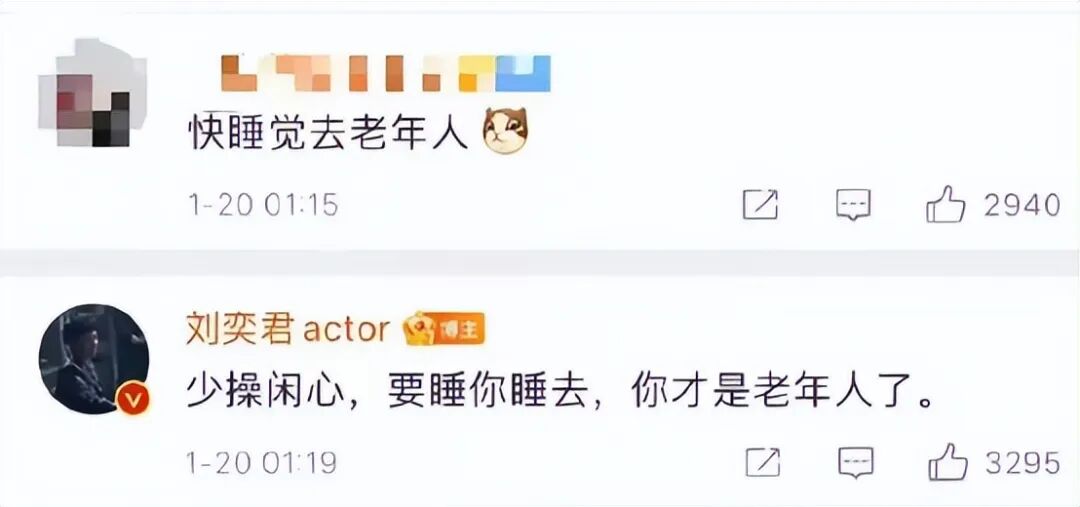The height and width of the screenshot is (507, 1080).
Task: Select the reply text starting with 少操闲心
Action: tap(561, 393)
